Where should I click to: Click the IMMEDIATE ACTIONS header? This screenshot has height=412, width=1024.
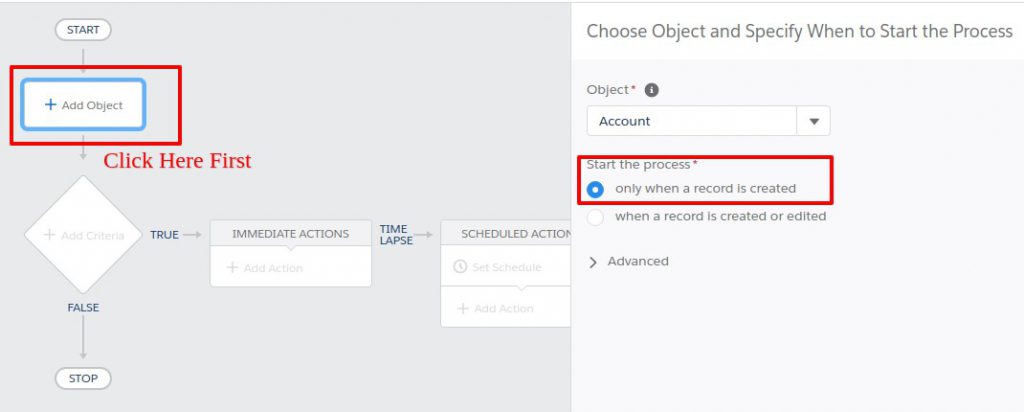(290, 234)
